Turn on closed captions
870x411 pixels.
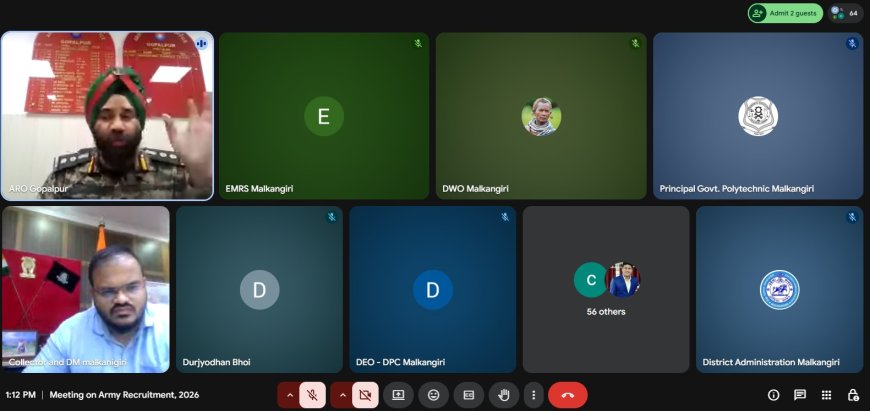tap(468, 395)
